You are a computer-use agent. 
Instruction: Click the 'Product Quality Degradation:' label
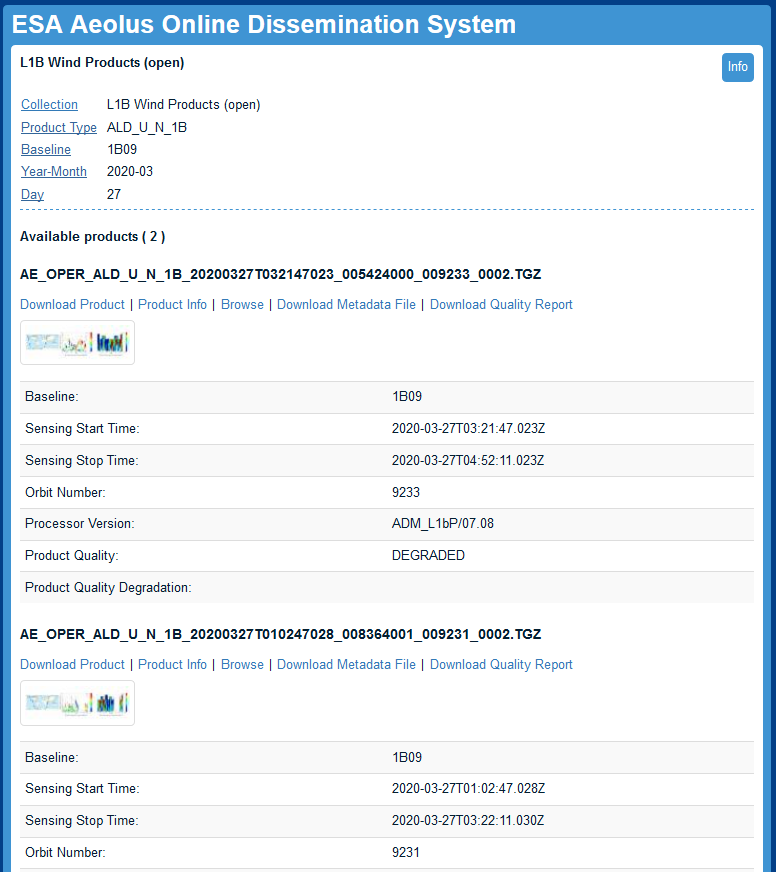point(108,587)
